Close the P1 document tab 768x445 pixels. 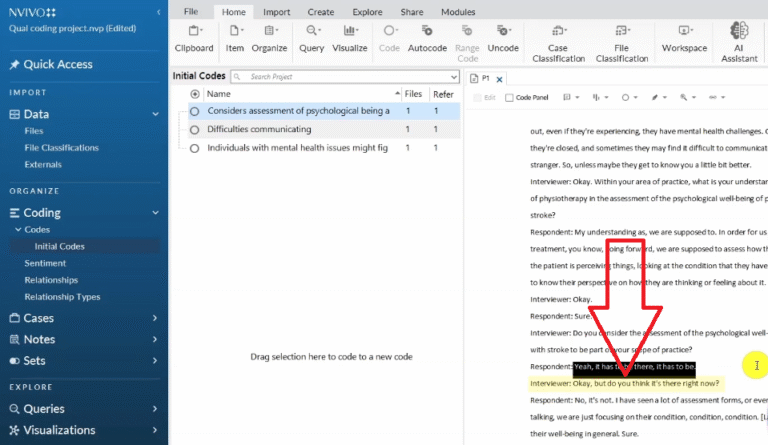coord(499,79)
